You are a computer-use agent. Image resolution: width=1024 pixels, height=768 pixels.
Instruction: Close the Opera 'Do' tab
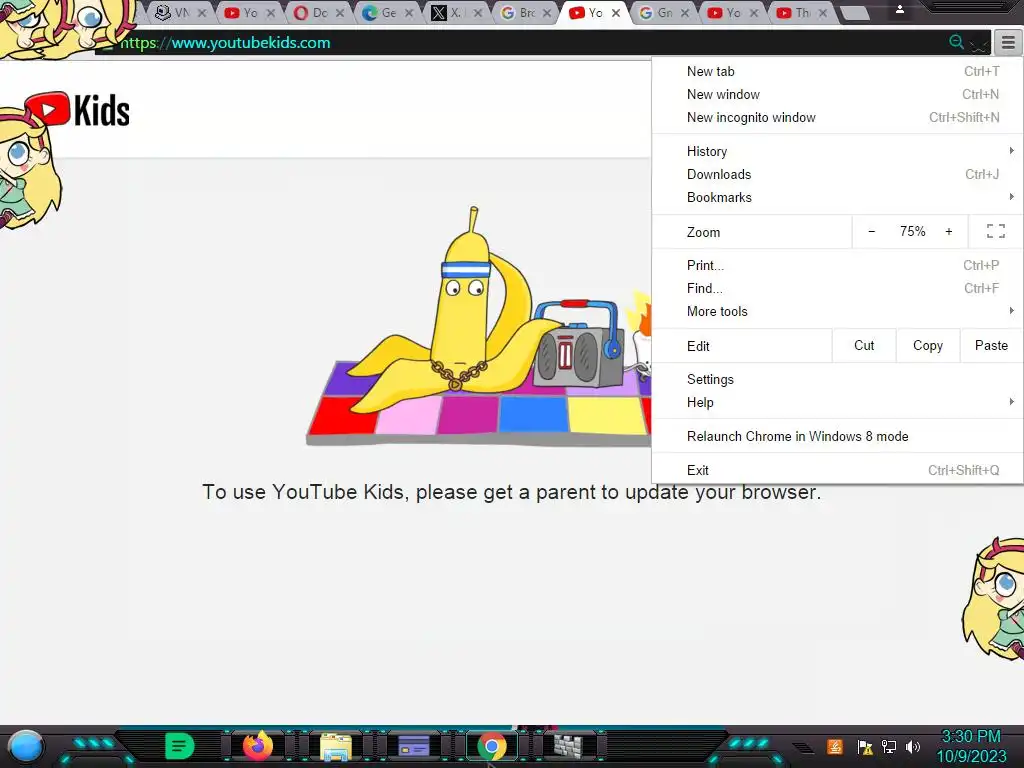coord(340,13)
